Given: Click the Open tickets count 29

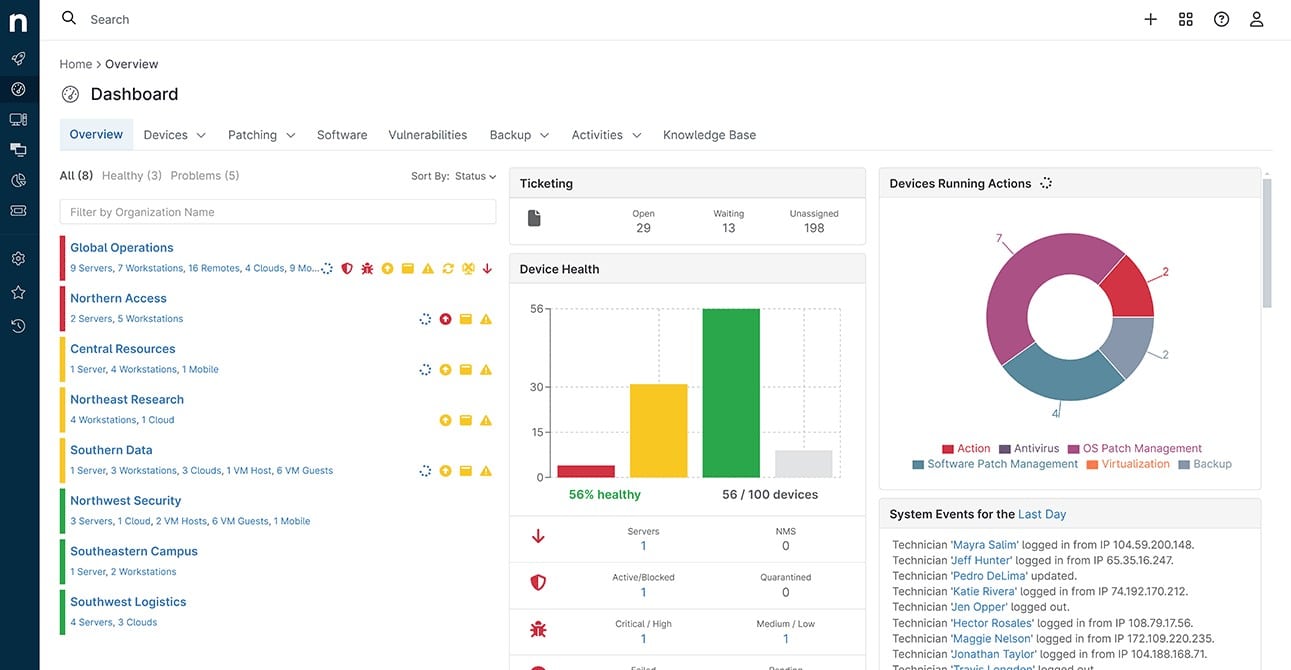Looking at the screenshot, I should point(643,228).
